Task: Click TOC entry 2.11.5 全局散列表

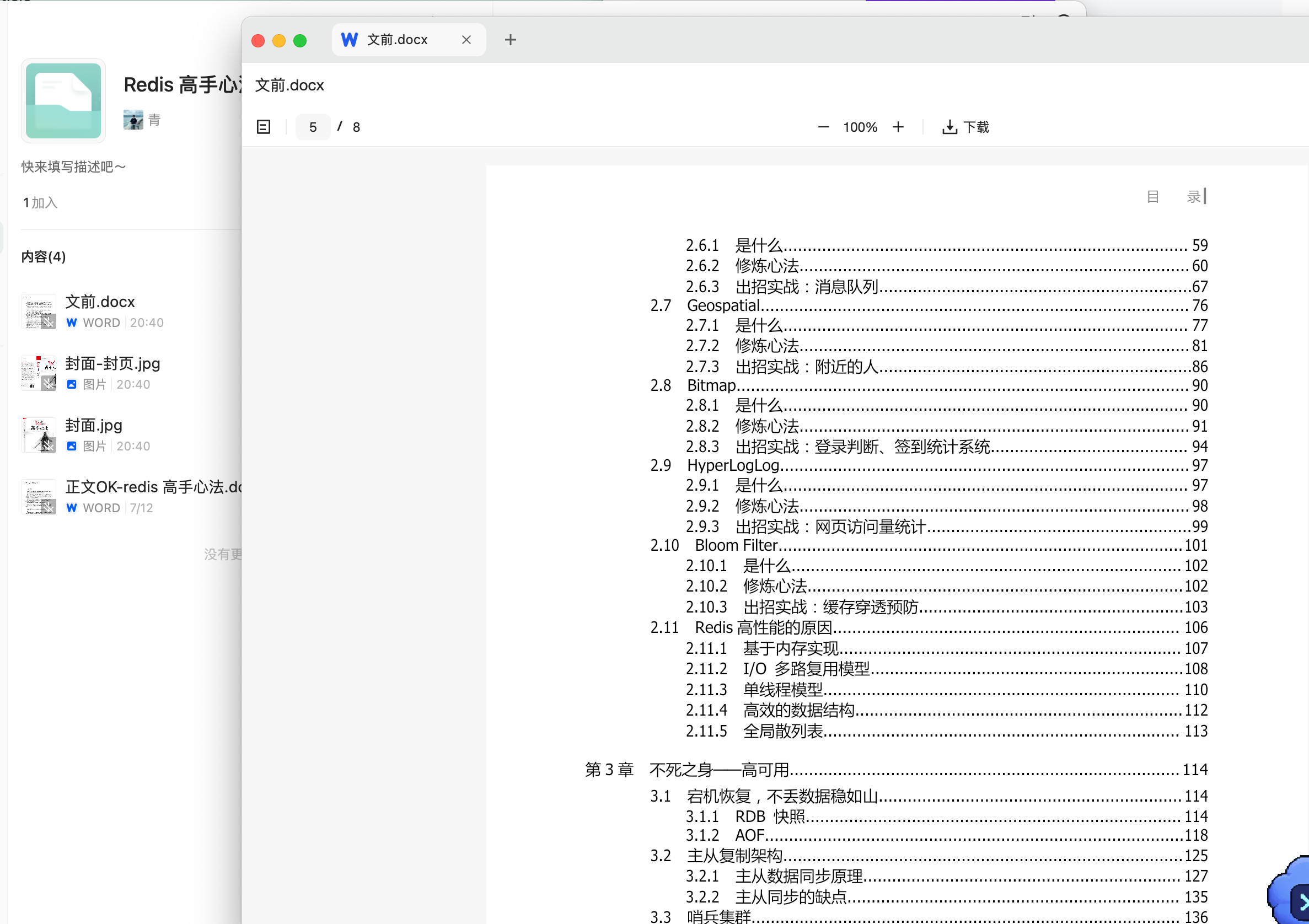Action: (946, 730)
